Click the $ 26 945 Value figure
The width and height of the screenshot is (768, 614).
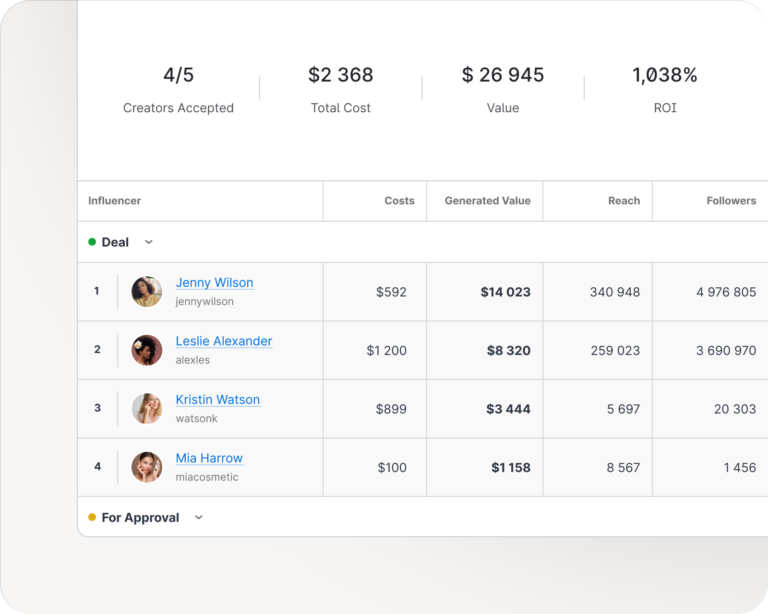pos(503,75)
